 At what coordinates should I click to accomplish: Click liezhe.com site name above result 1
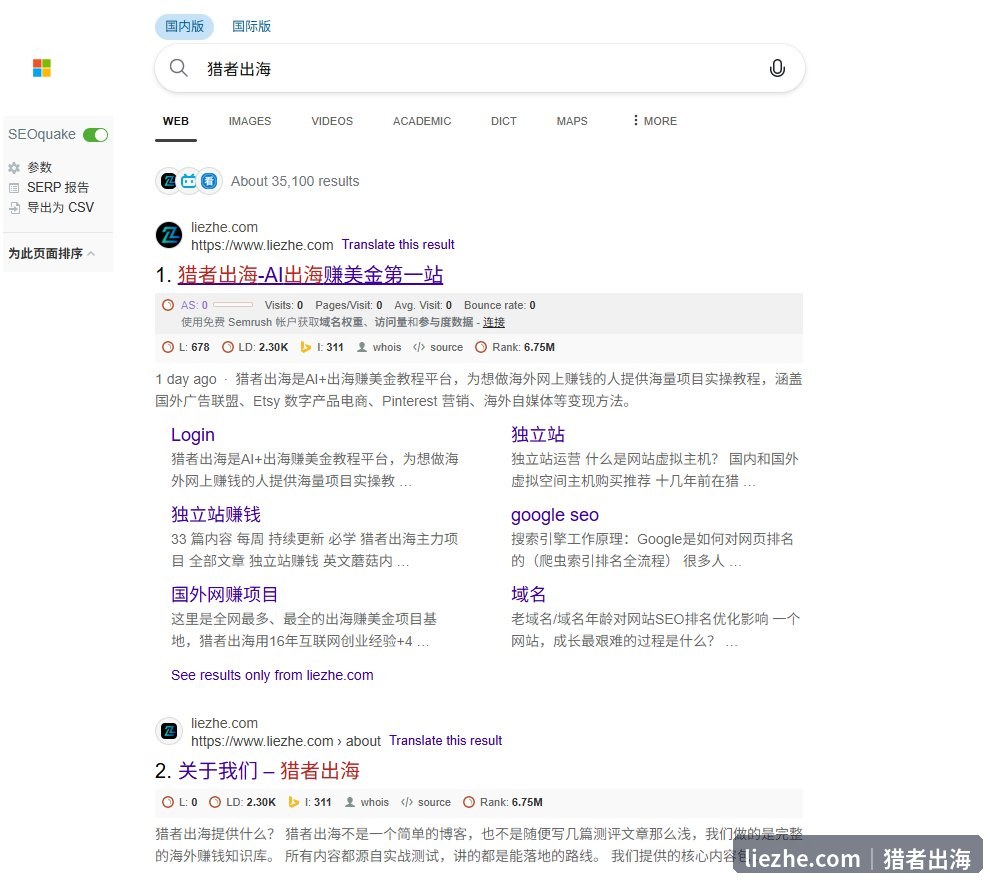pyautogui.click(x=224, y=227)
